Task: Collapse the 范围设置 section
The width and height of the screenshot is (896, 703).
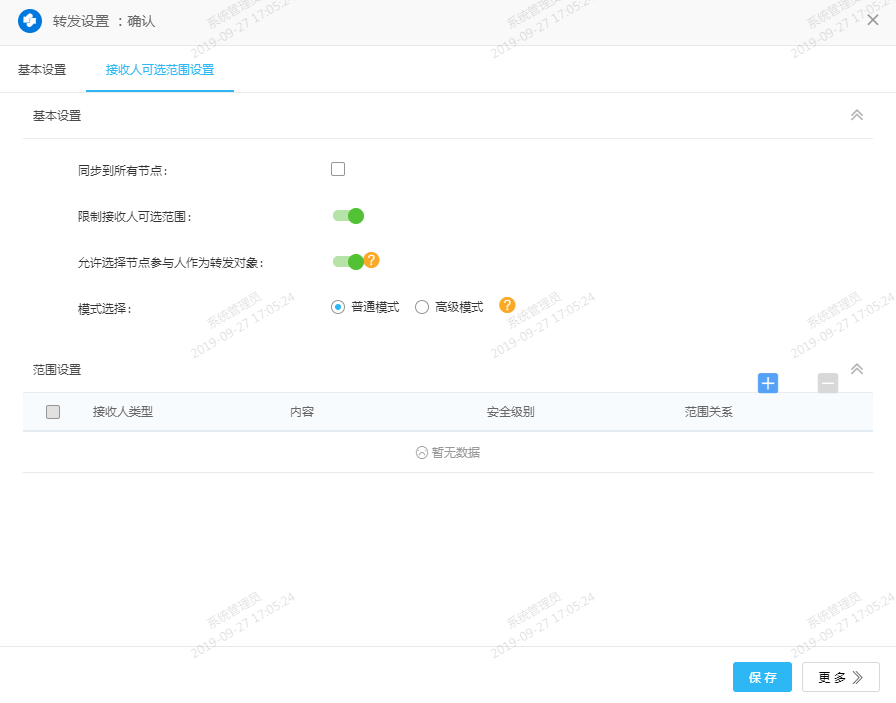Action: pos(856,368)
